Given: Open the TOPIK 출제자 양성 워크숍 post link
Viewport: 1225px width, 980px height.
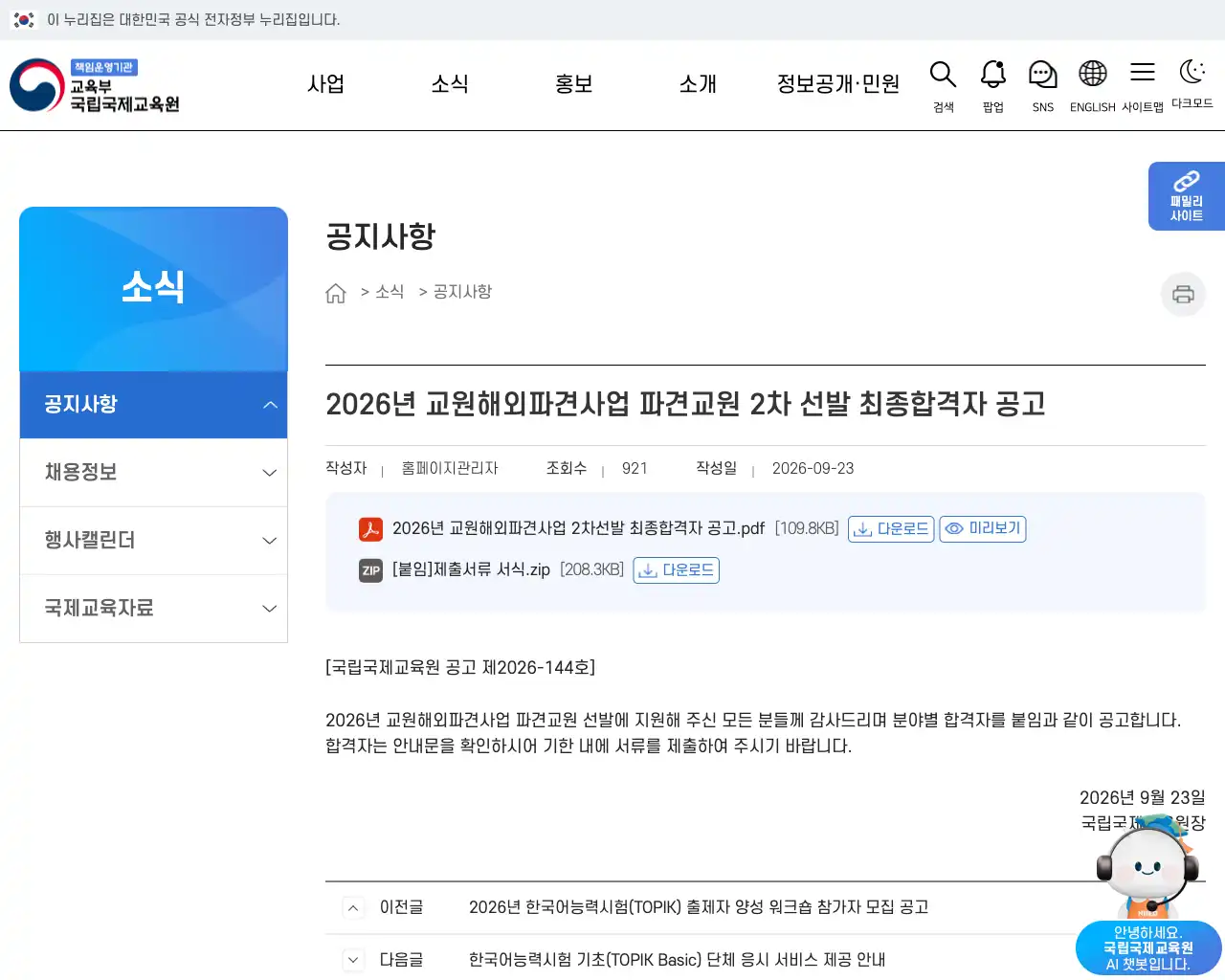Looking at the screenshot, I should [699, 907].
